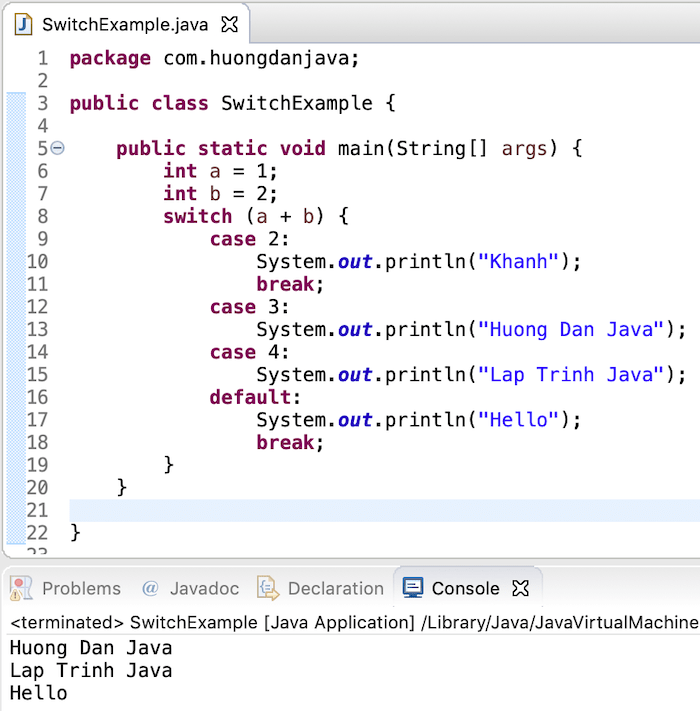Click line number 10 in gutter
700x711 pixels.
pyautogui.click(x=37, y=262)
